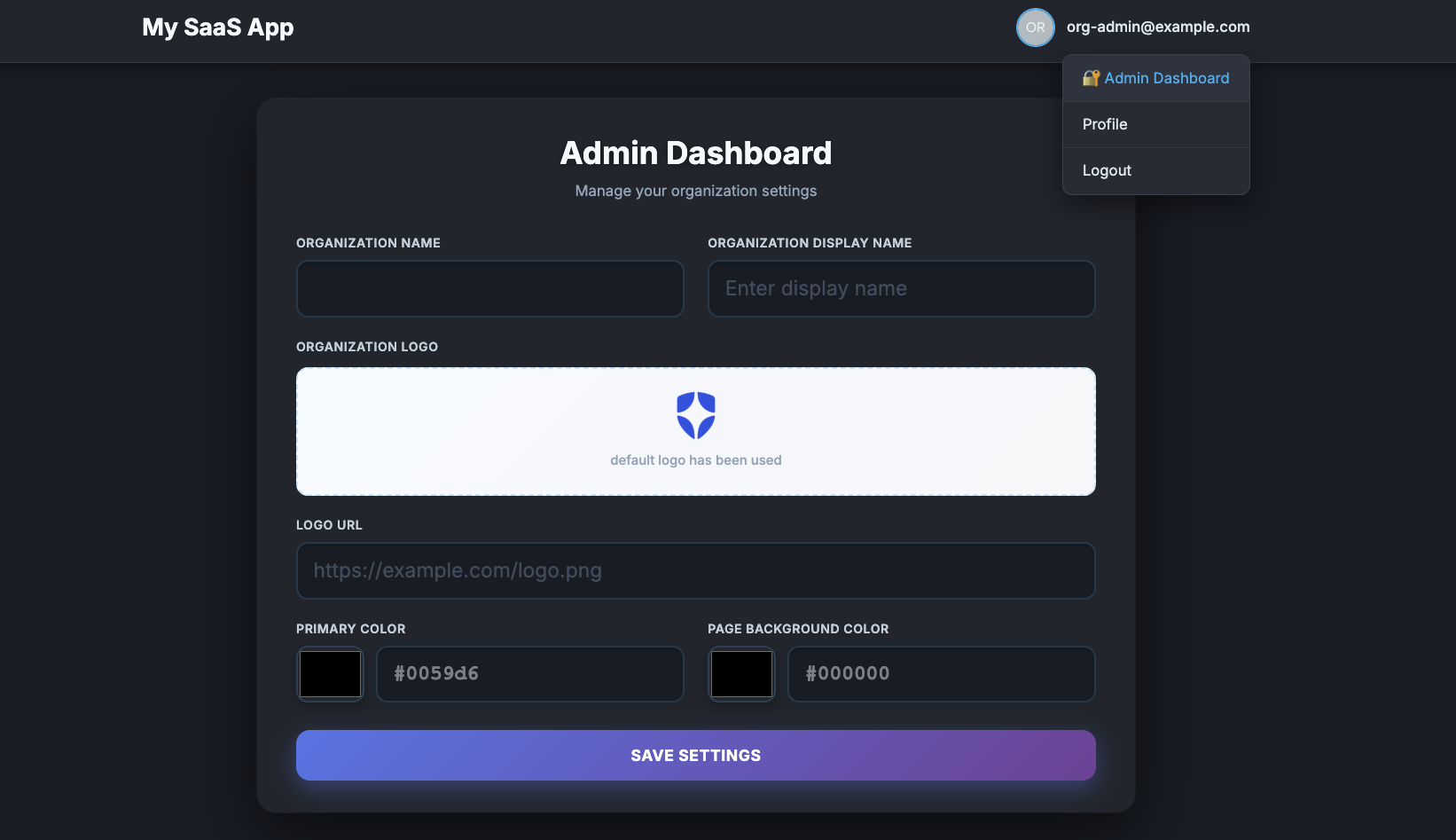
Task: Click the My SaaS App logo text
Action: [x=218, y=27]
